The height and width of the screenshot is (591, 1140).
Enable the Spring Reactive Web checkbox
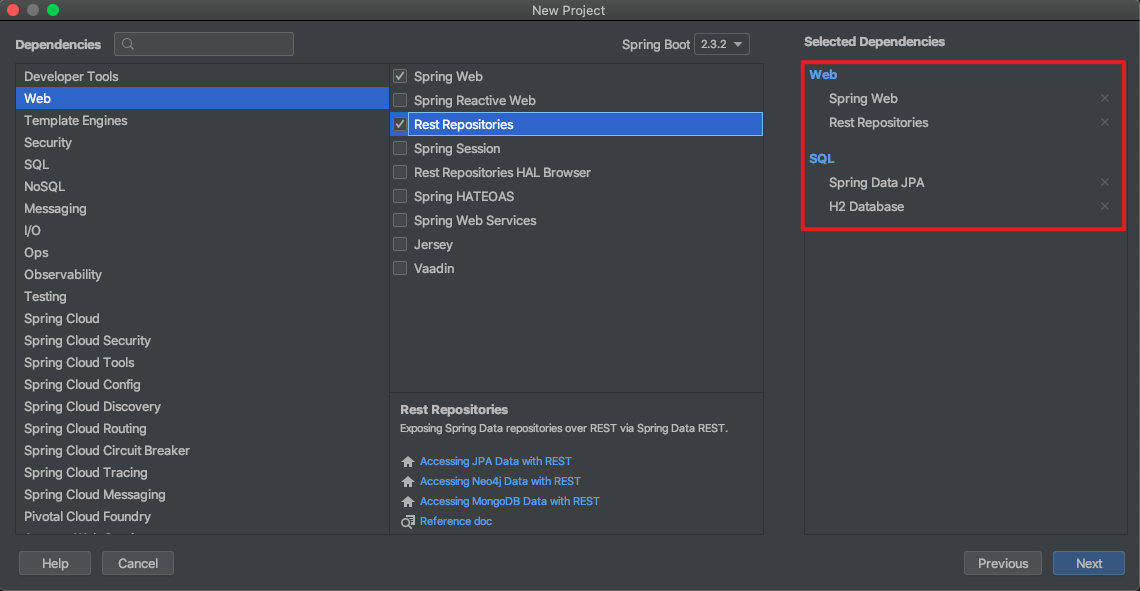(401, 101)
